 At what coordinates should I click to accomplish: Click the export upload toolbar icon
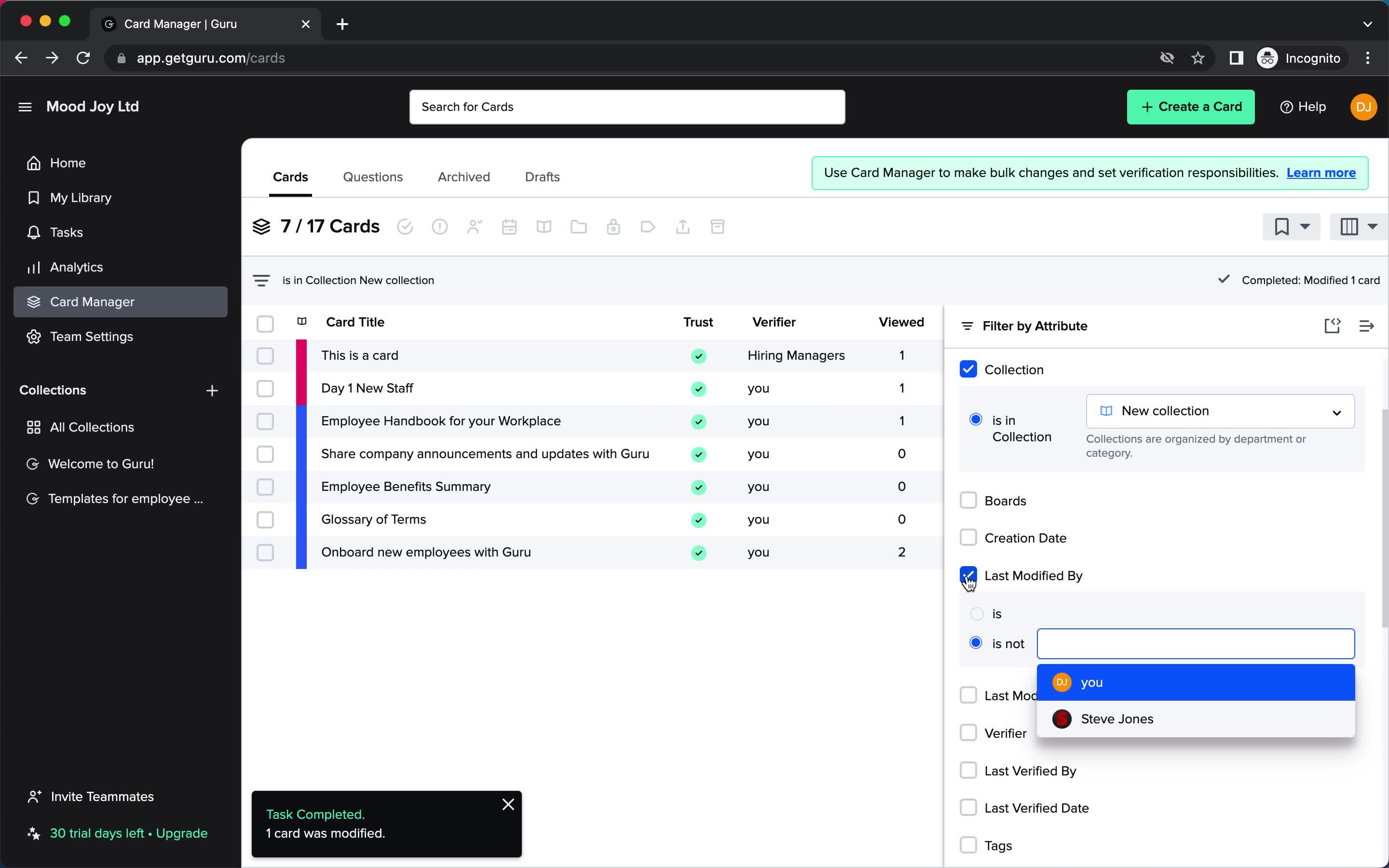pyautogui.click(x=683, y=227)
